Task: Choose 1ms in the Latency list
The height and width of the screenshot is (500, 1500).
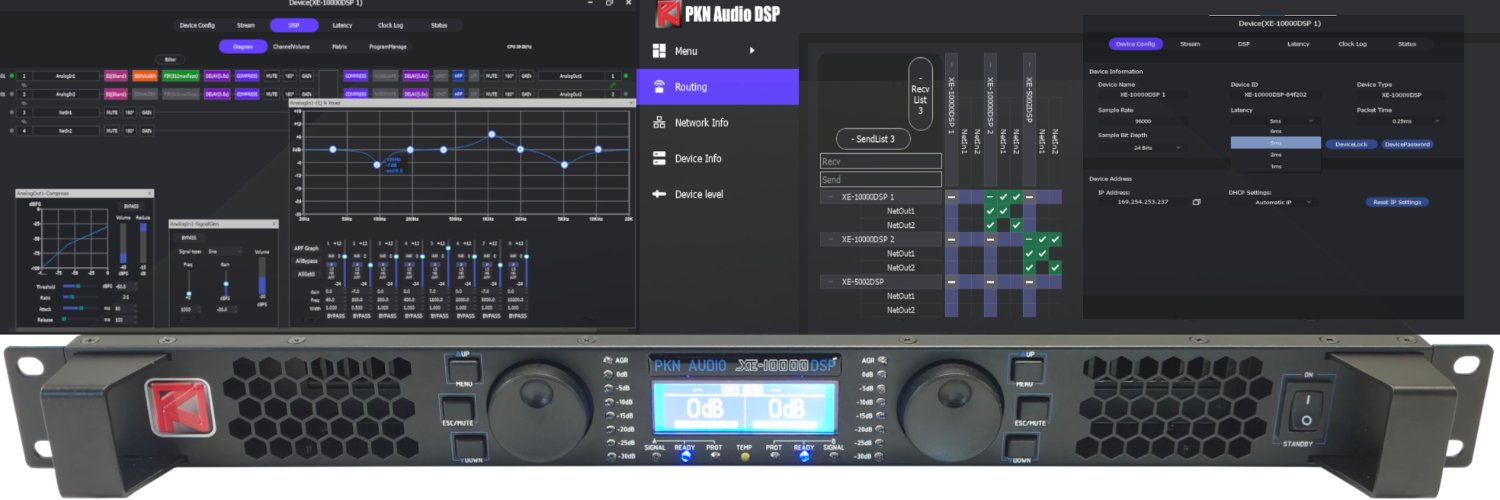Action: pyautogui.click(x=1275, y=166)
